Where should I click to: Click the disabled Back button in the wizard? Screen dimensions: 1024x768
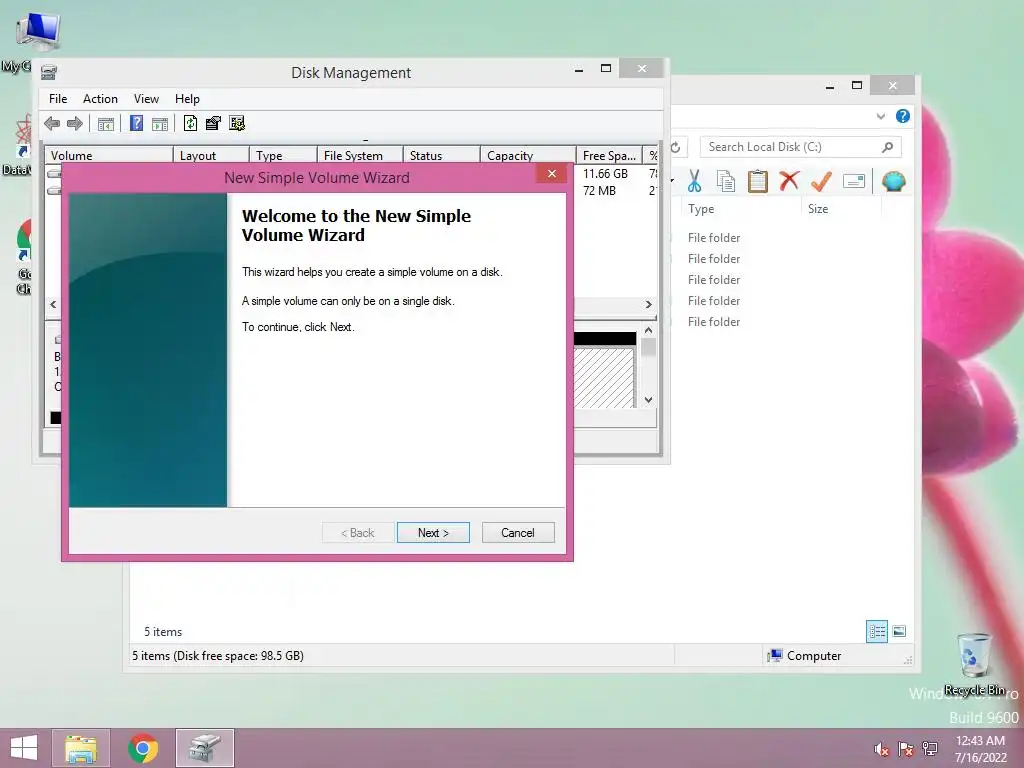pos(358,533)
